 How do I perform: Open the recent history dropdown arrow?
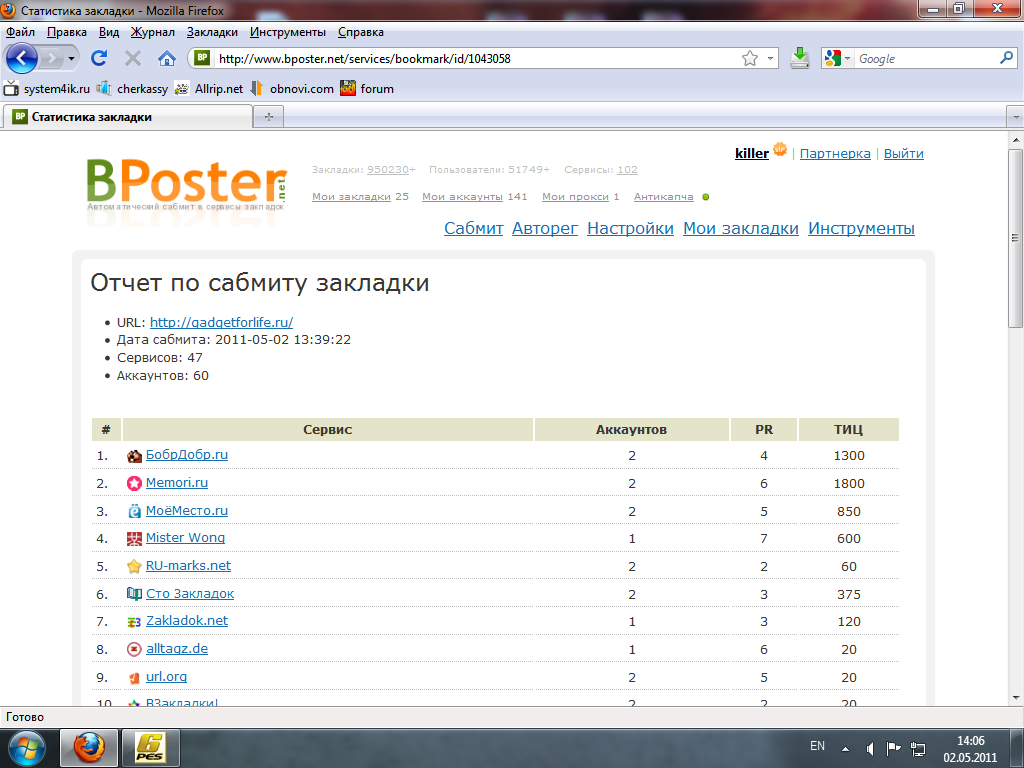coord(71,59)
